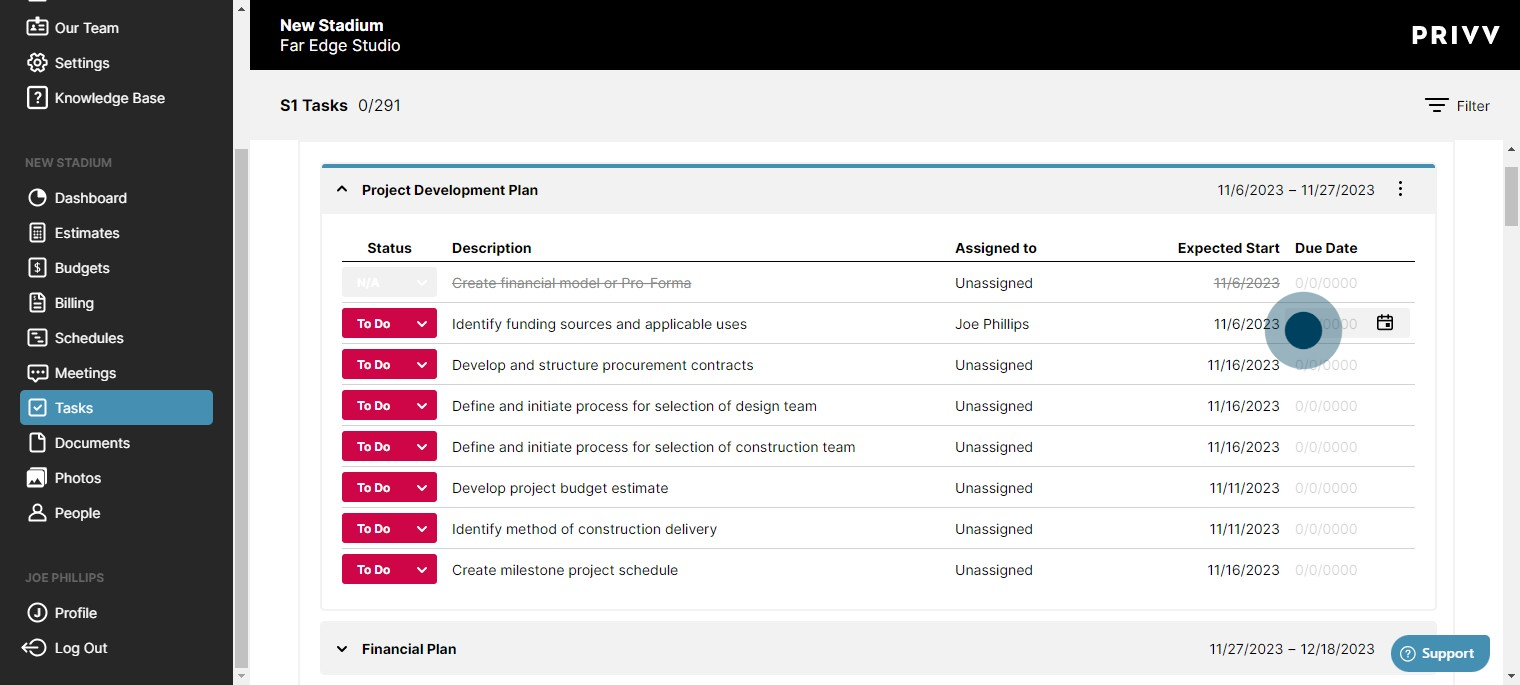
Task: Click the '11/27/2023 – 12/18/2023' date range
Action: pos(1292,649)
